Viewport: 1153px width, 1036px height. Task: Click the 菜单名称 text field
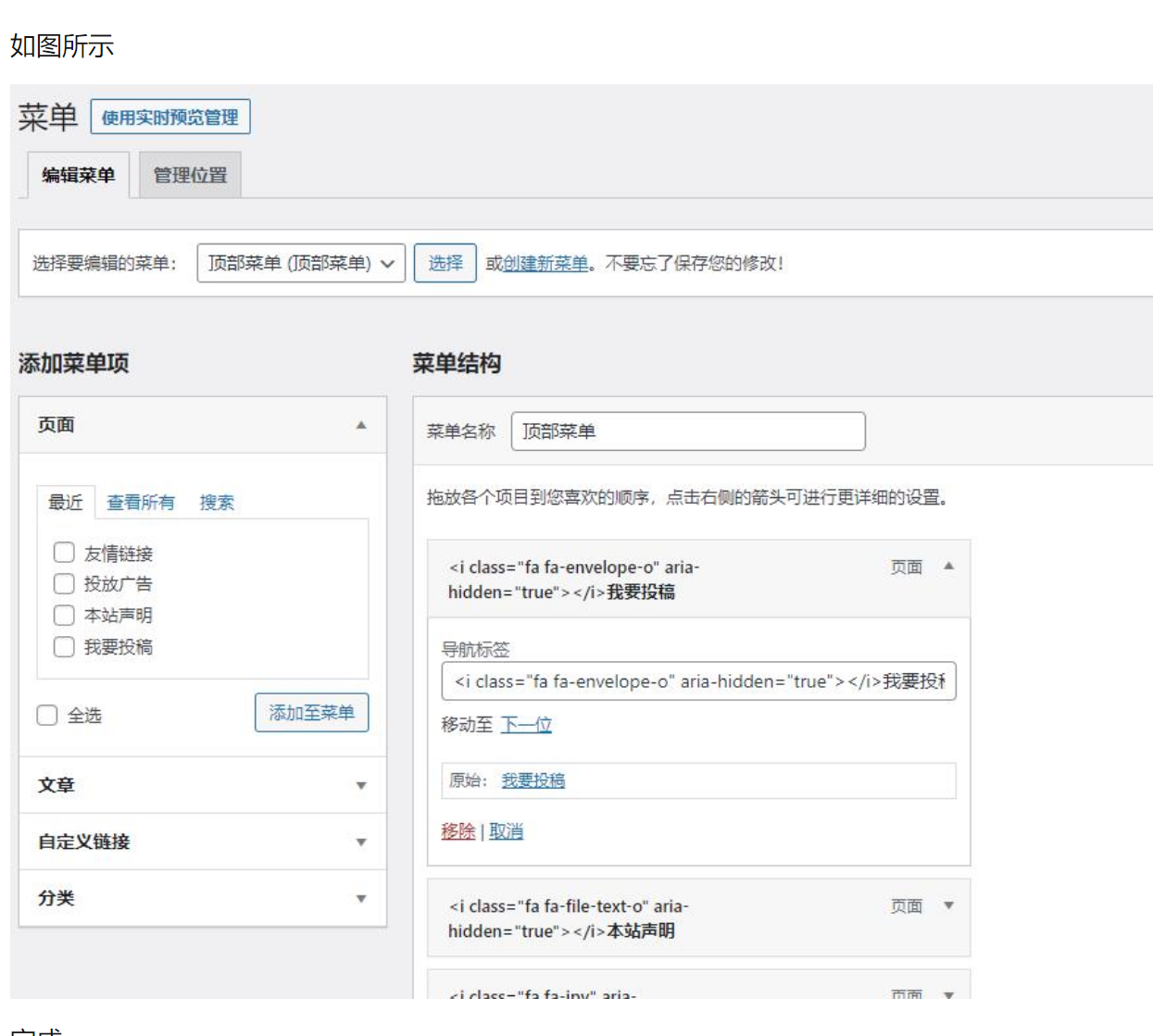(687, 431)
